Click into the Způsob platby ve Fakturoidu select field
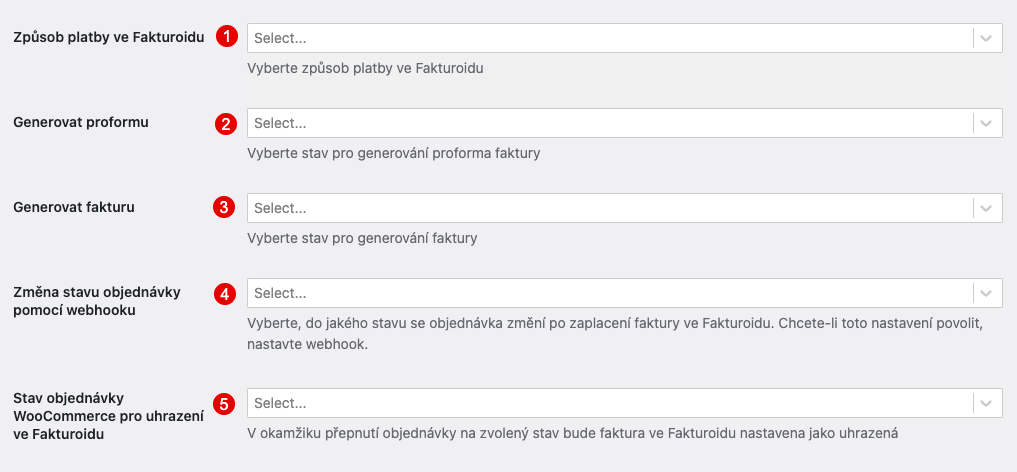This screenshot has width=1017, height=472. (625, 38)
